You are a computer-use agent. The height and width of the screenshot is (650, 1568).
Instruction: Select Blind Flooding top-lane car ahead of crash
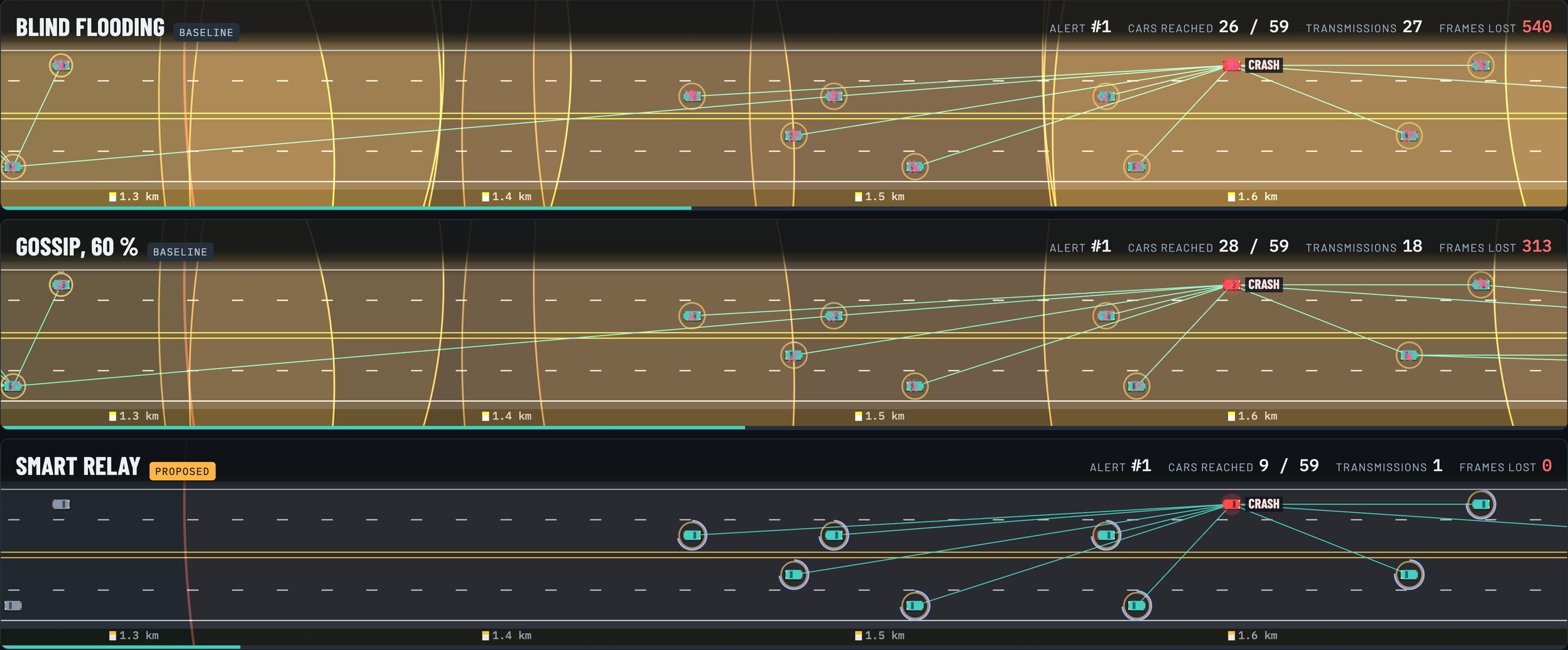click(x=1481, y=65)
